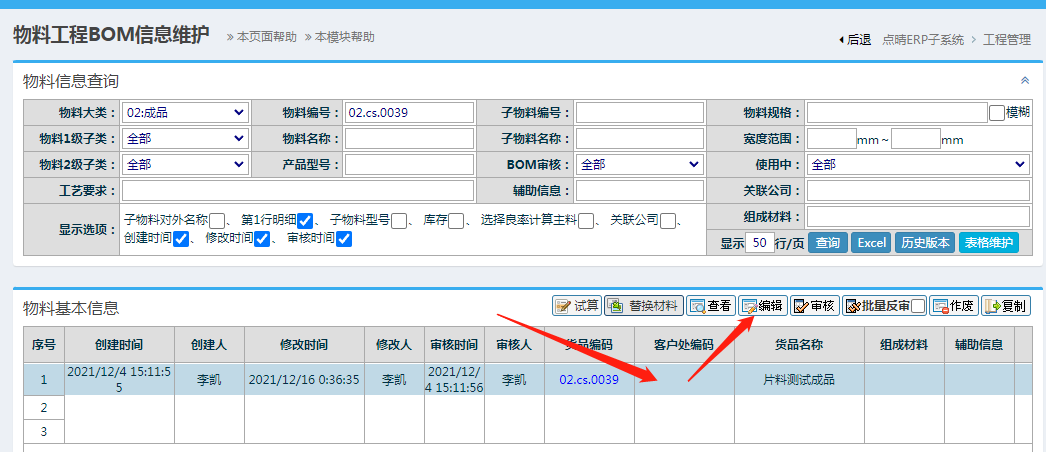Screen dimensions: 1046x452
Task: Click the 物料编号 input field
Action: tap(408, 113)
